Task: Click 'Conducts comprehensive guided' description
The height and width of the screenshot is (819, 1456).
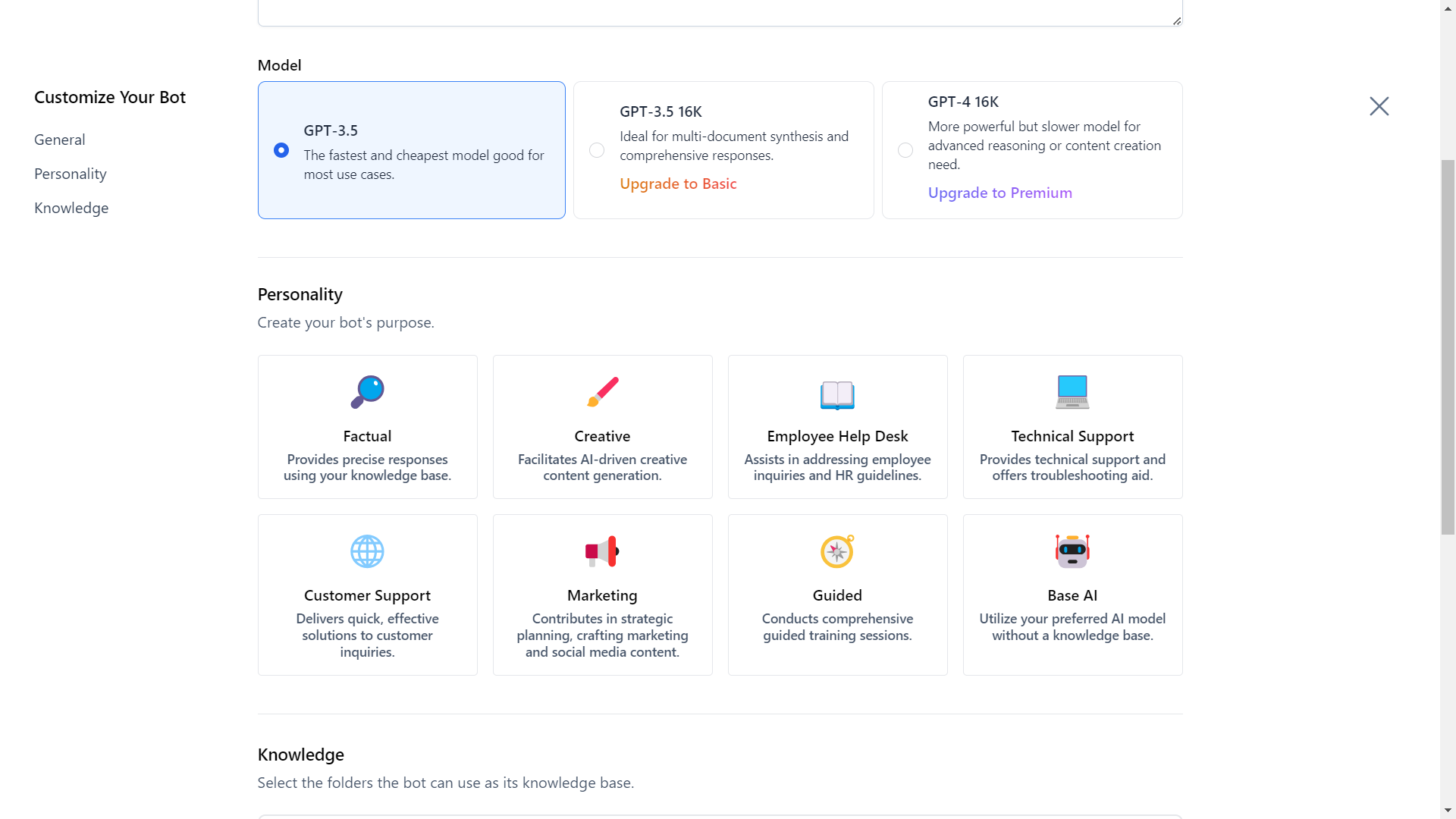Action: [837, 627]
